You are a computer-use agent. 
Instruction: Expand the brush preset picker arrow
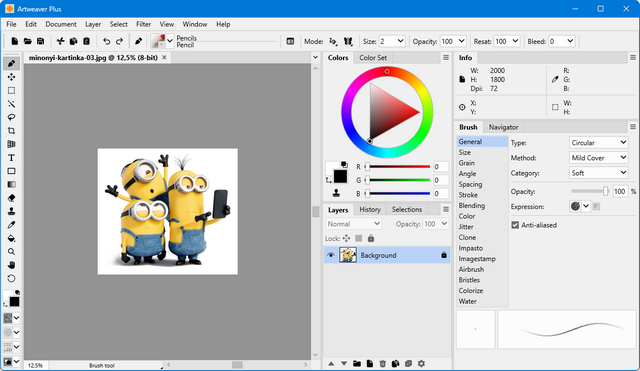(x=170, y=41)
